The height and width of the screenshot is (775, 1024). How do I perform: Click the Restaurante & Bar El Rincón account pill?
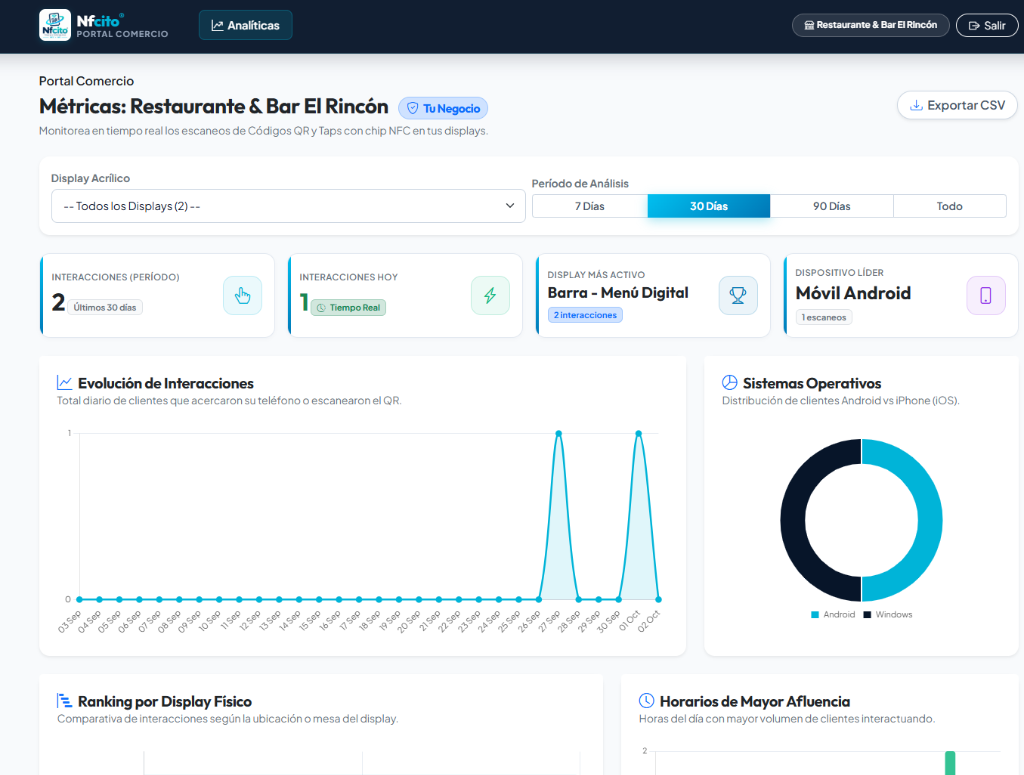tap(871, 25)
